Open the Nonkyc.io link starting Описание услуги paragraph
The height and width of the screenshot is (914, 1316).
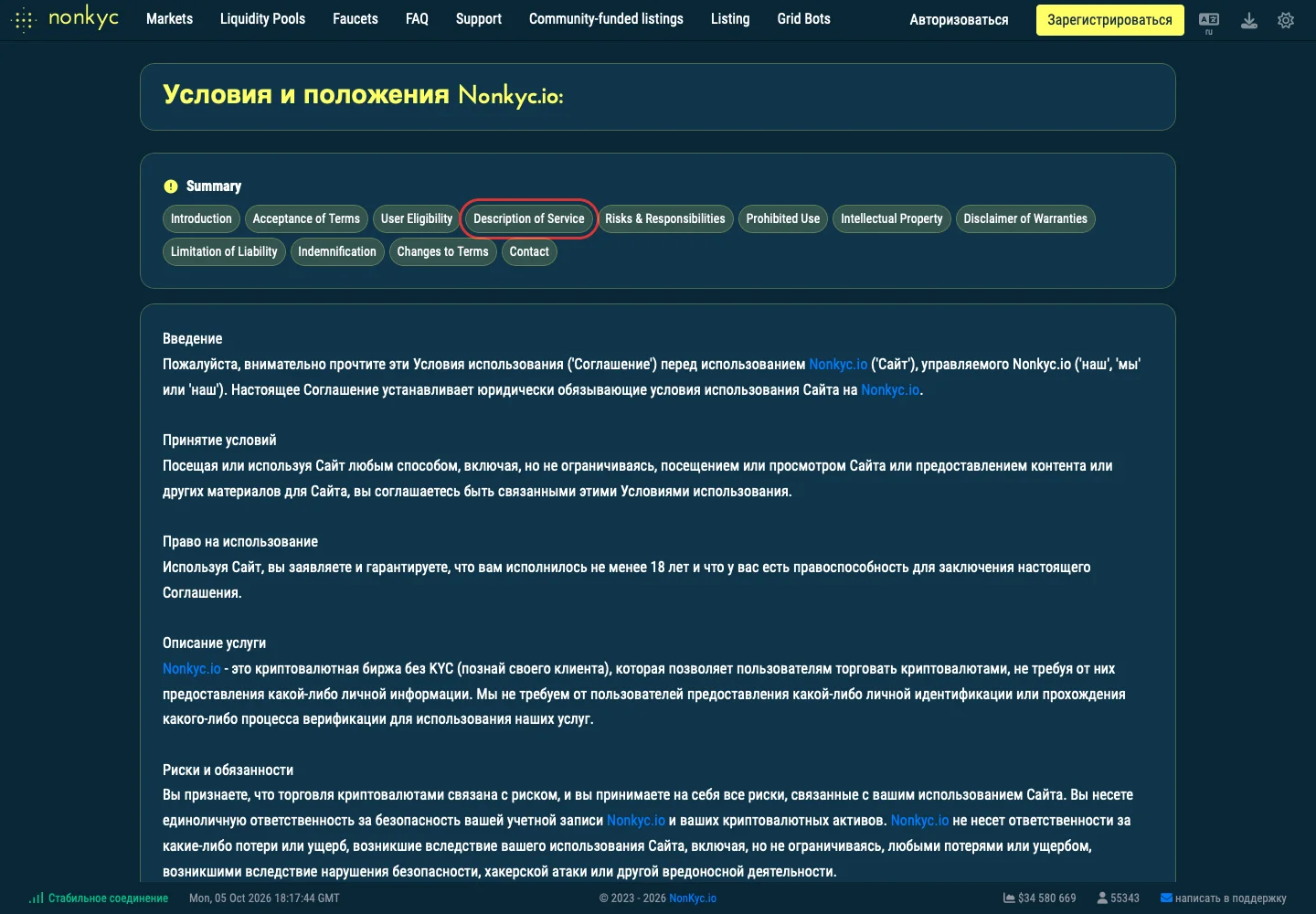pos(192,669)
